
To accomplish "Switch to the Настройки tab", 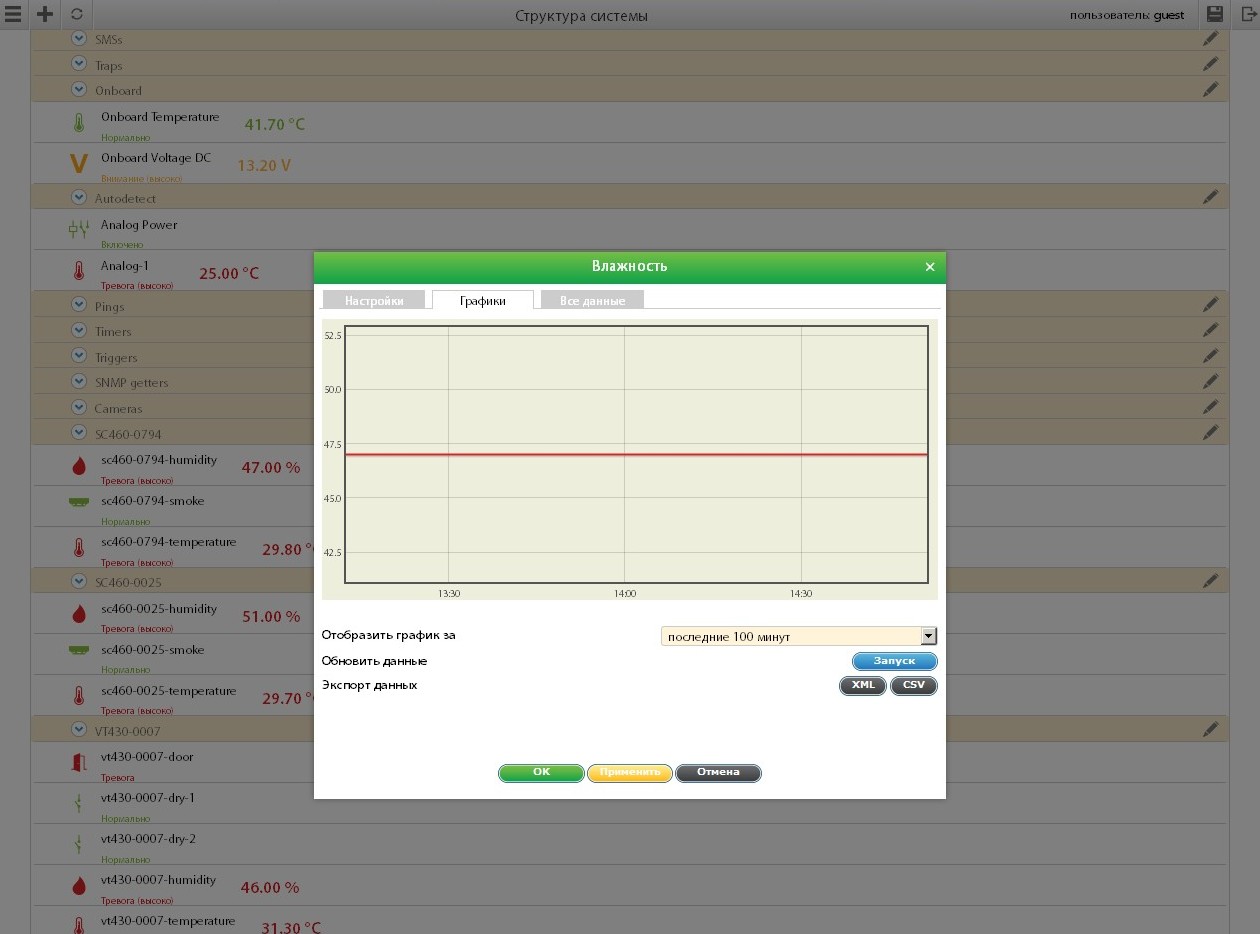I will [374, 300].
